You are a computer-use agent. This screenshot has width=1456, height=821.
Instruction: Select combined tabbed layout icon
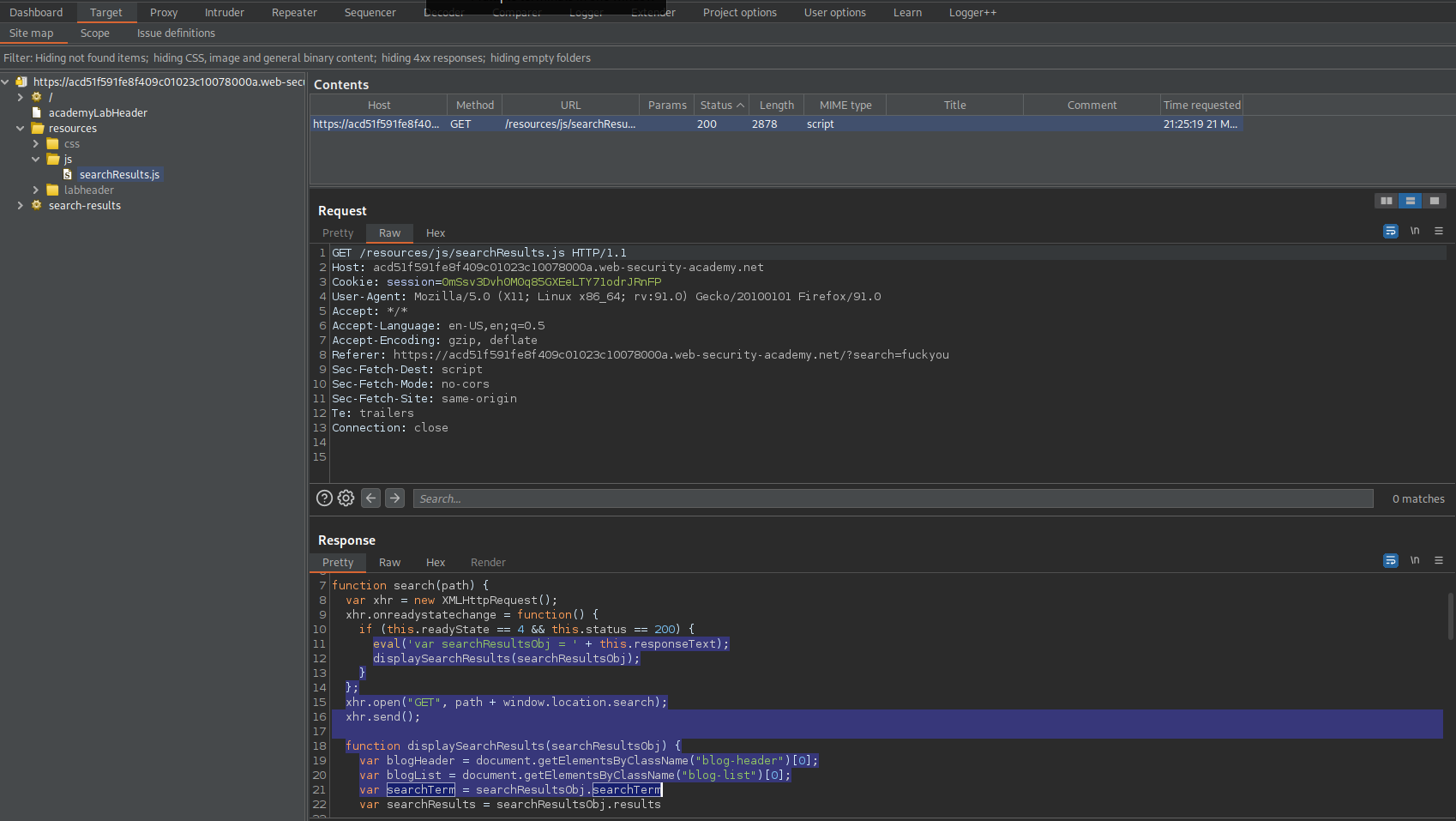click(x=1435, y=201)
